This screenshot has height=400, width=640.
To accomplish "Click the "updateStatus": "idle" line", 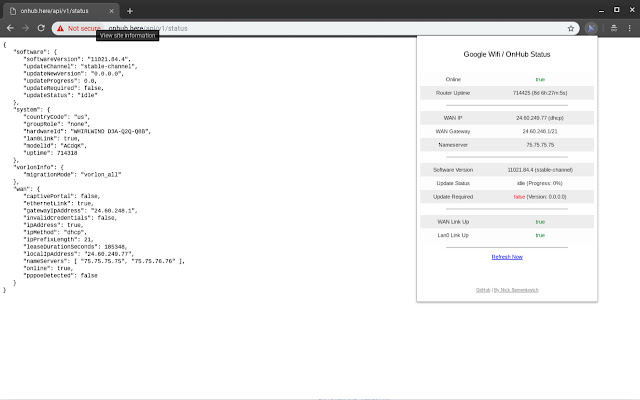I will click(x=60, y=96).
